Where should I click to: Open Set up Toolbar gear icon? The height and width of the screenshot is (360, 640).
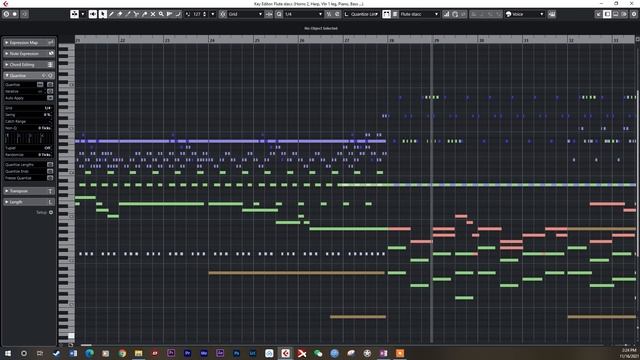tap(634, 14)
